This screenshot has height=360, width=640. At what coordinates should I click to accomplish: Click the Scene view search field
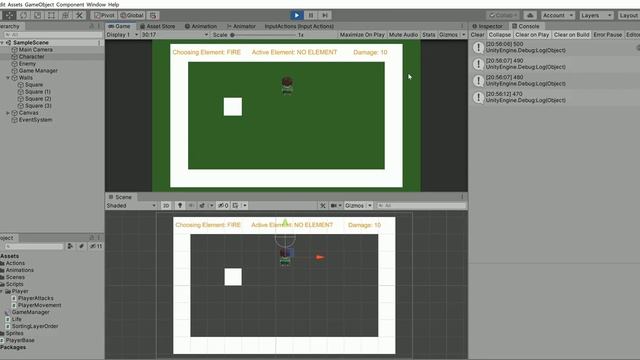pyautogui.click(x=421, y=205)
